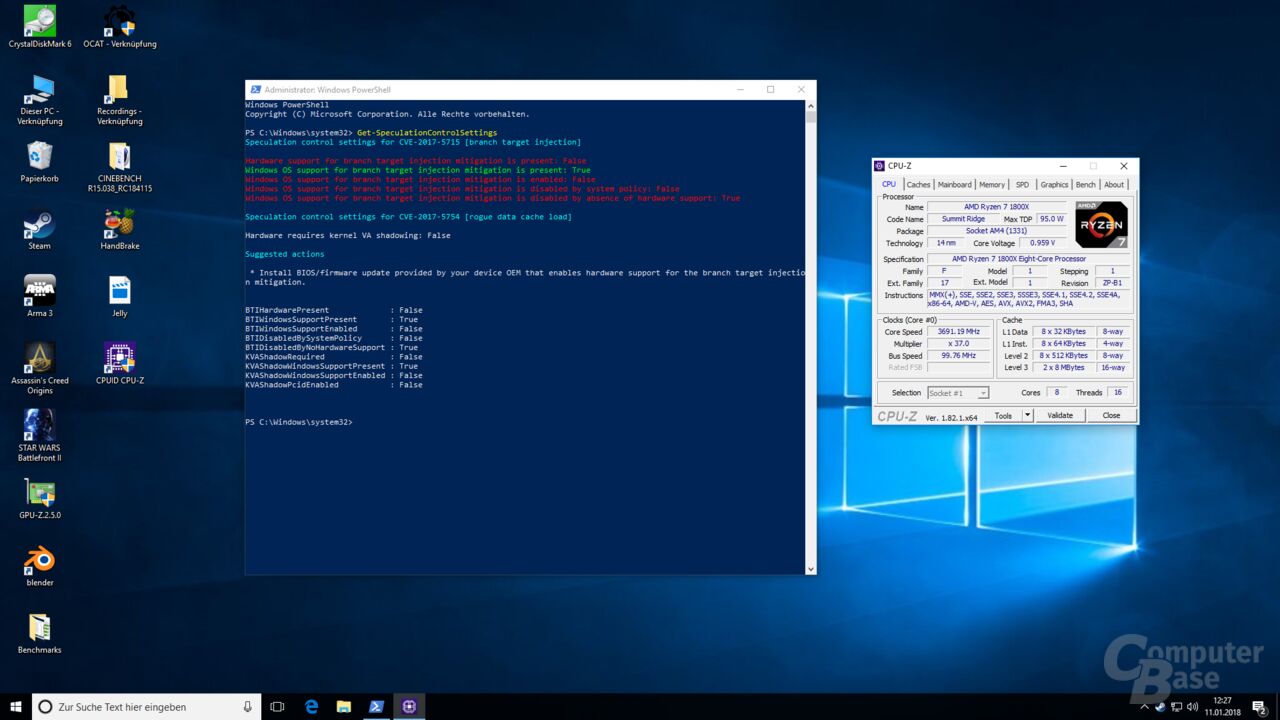Click PowerShell scrollbar down arrow

tap(811, 569)
